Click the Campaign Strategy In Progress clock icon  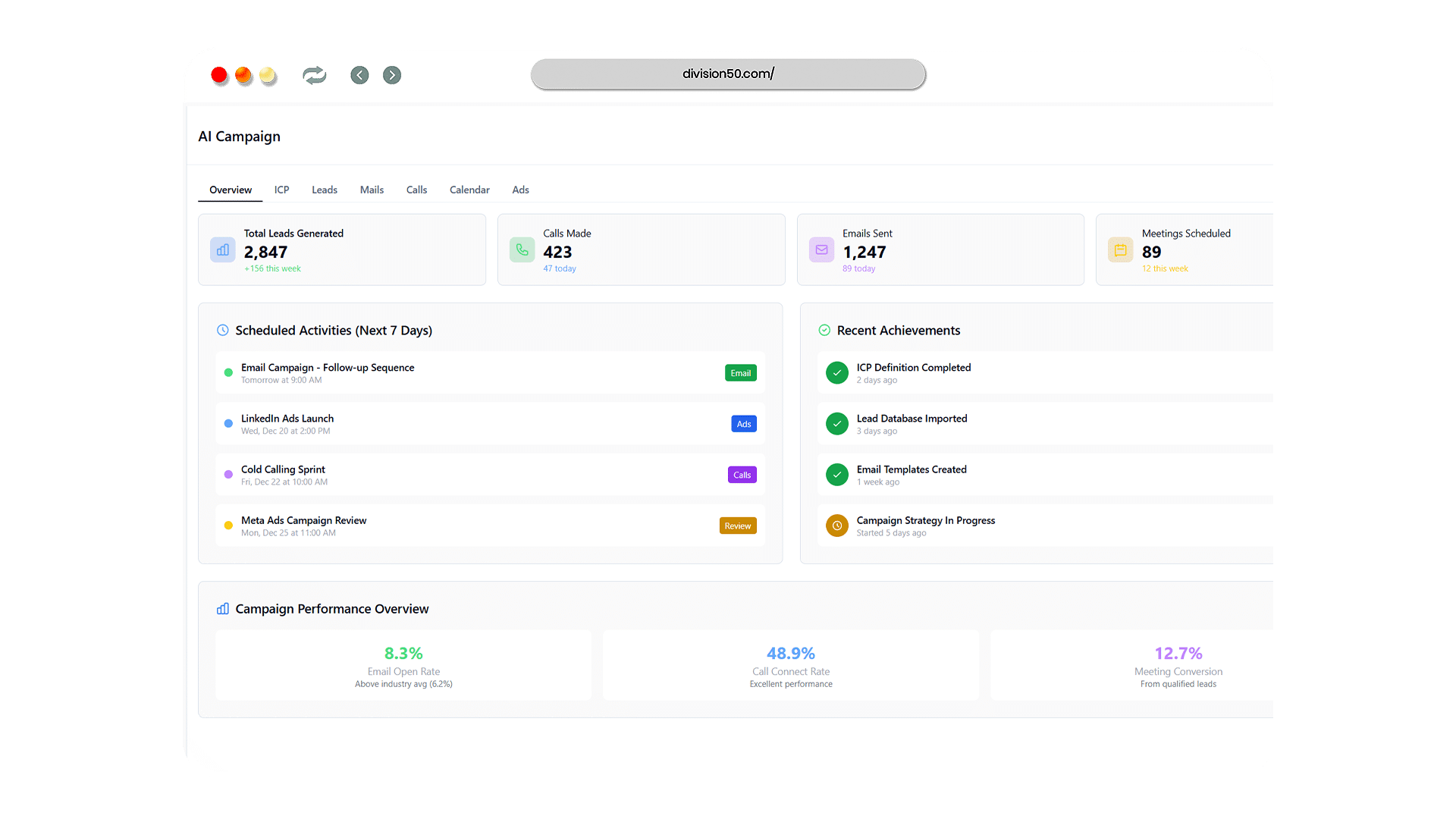pos(837,526)
